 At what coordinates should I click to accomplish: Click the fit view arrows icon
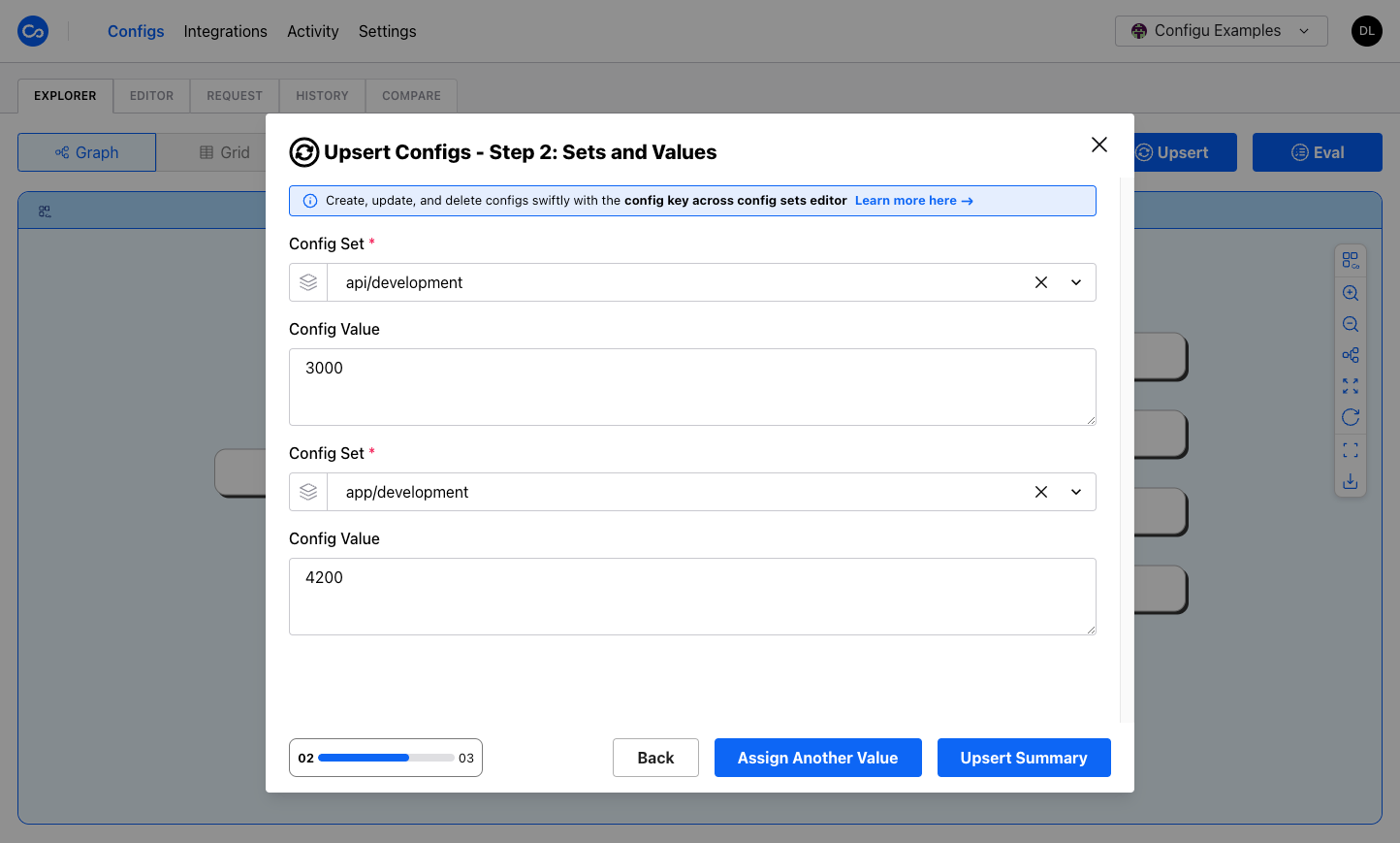pos(1351,386)
